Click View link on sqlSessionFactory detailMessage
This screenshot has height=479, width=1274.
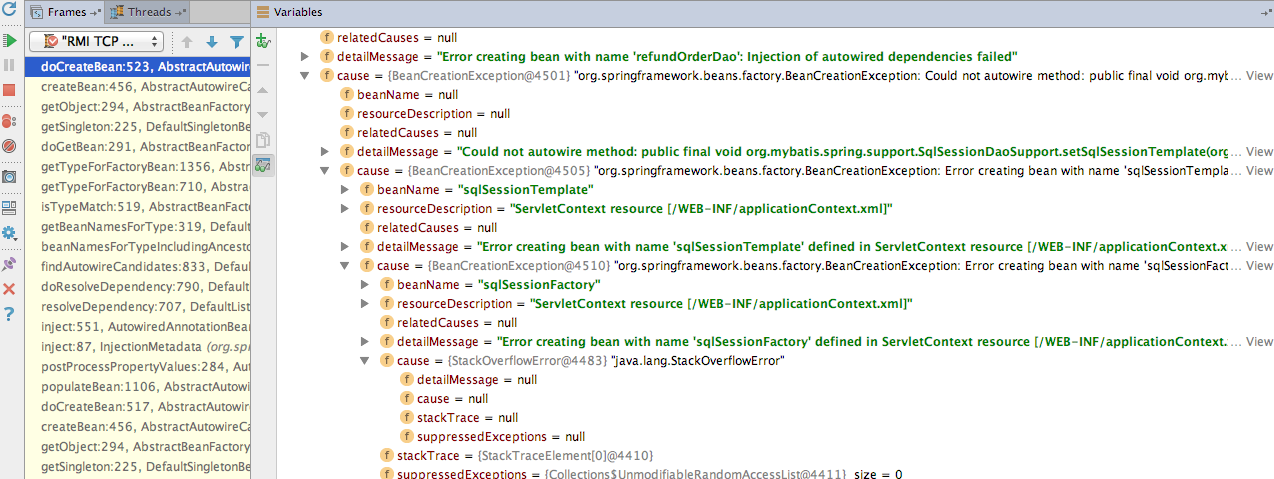point(1258,342)
